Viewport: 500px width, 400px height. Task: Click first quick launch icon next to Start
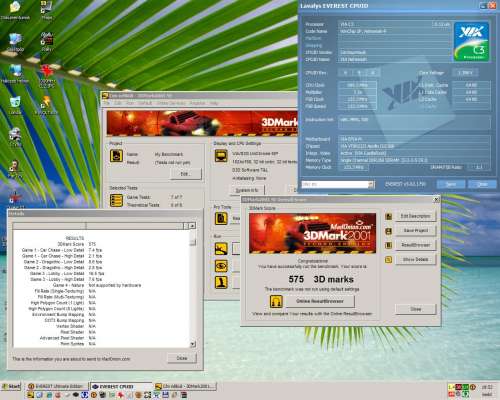pos(30,395)
